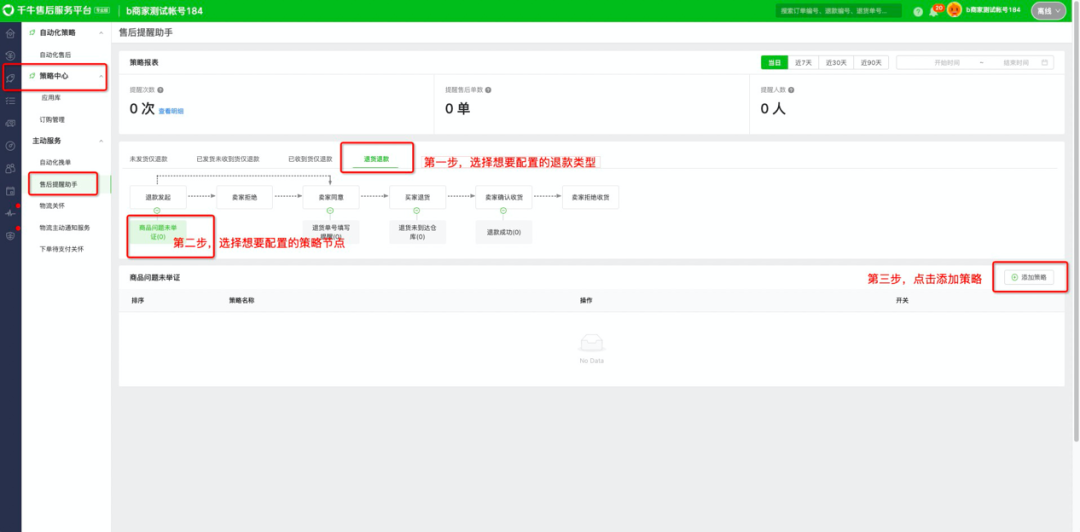1080x532 pixels.
Task: Click the shield icon in left sidebar
Action: pyautogui.click(x=10, y=236)
